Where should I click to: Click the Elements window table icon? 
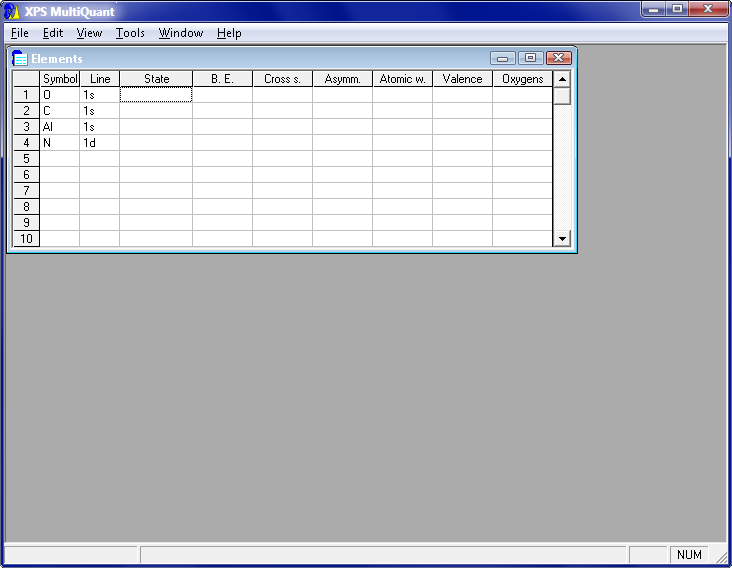point(19,59)
